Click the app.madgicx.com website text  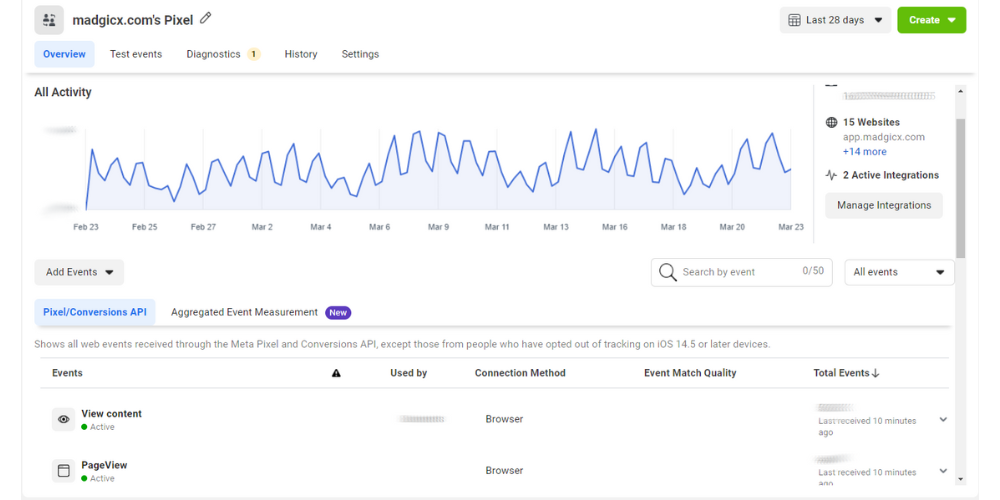point(884,137)
